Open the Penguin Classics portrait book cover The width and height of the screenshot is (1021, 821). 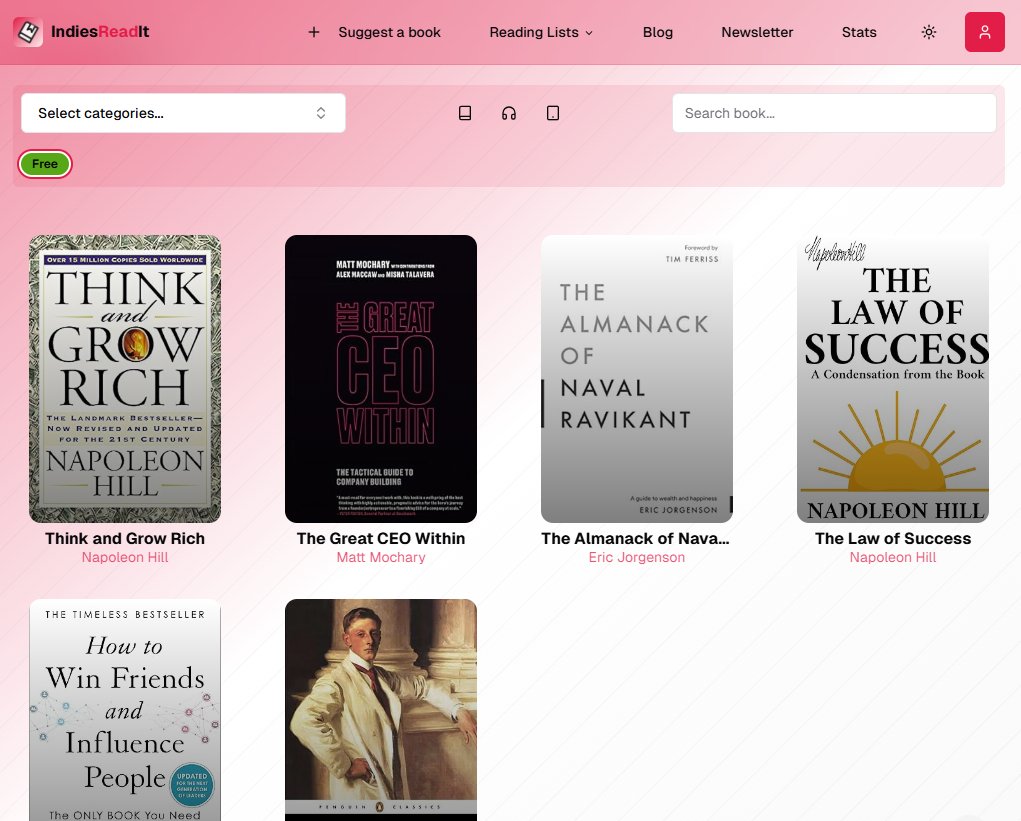click(381, 710)
